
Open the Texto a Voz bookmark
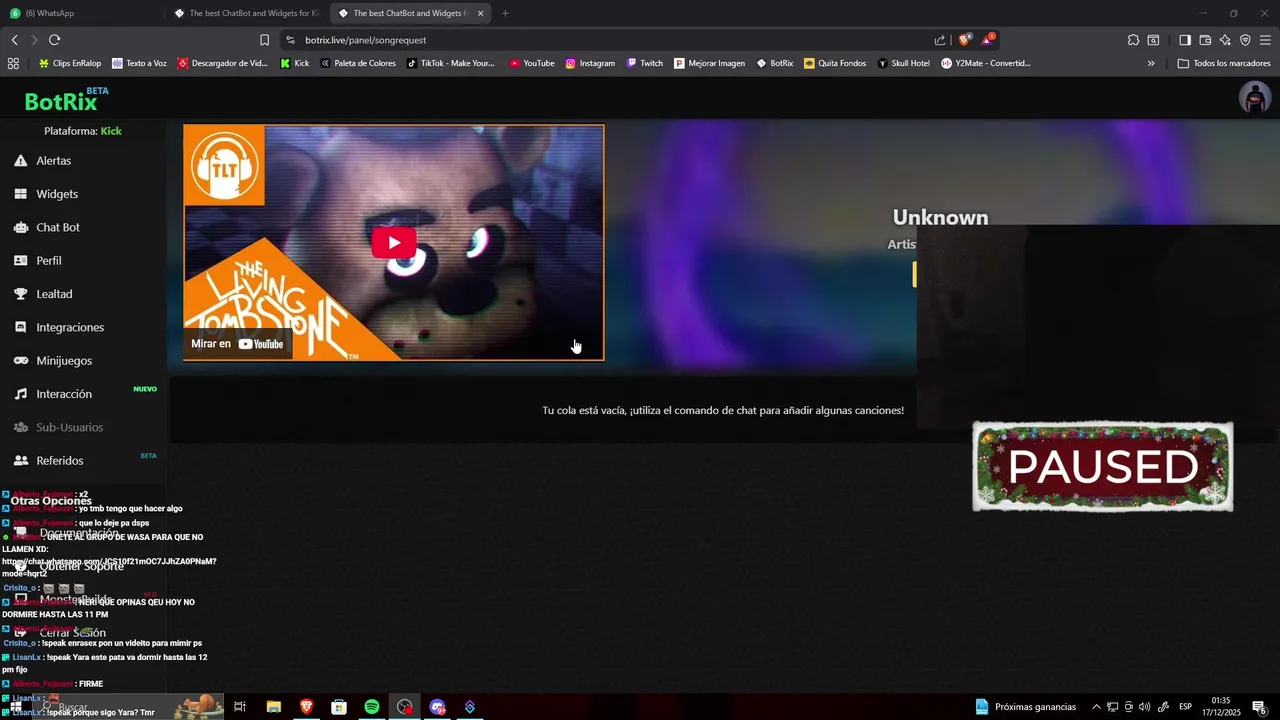(139, 63)
